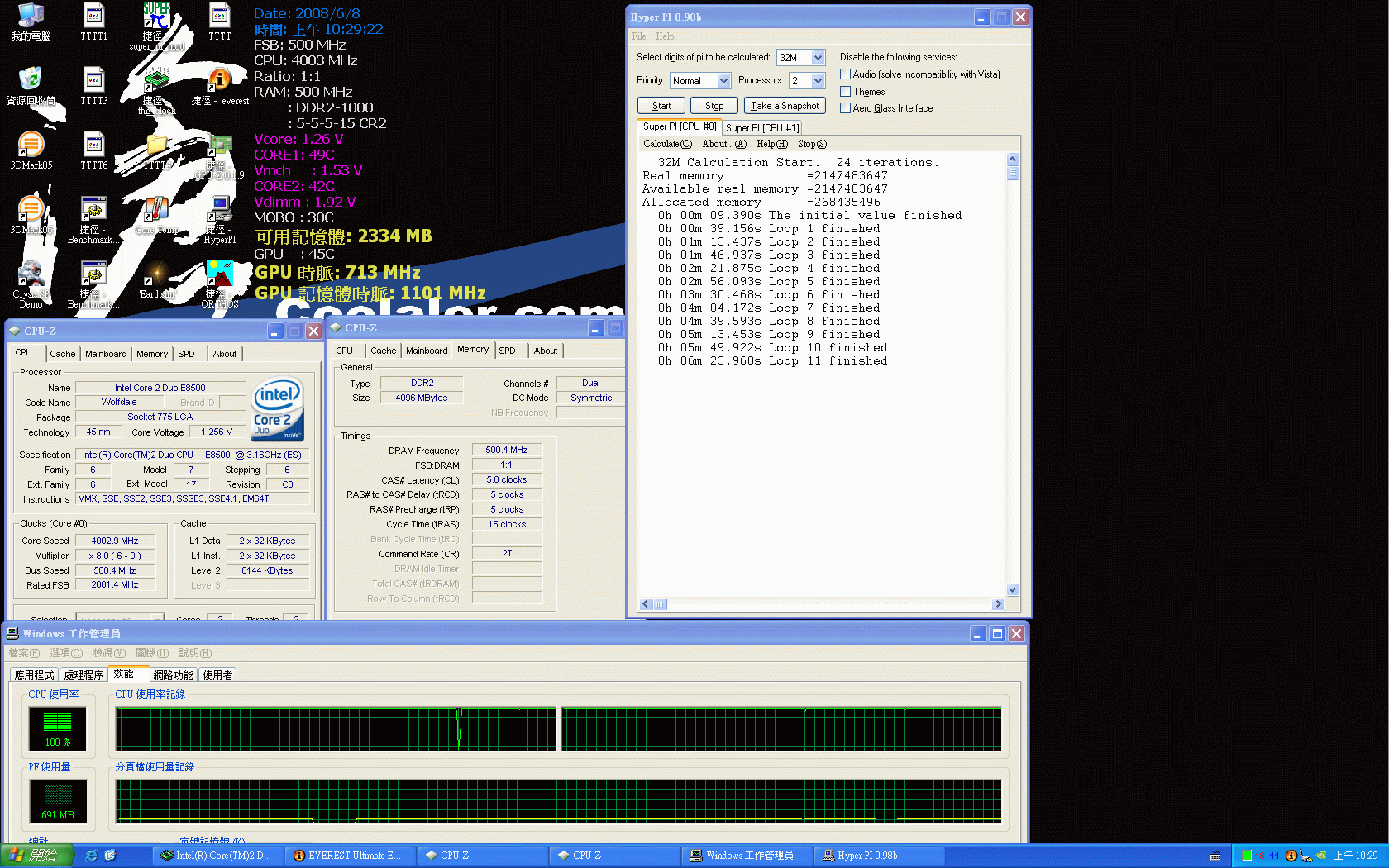Open the Hyper PI File menu
This screenshot has width=1389, height=868.
pyautogui.click(x=639, y=36)
